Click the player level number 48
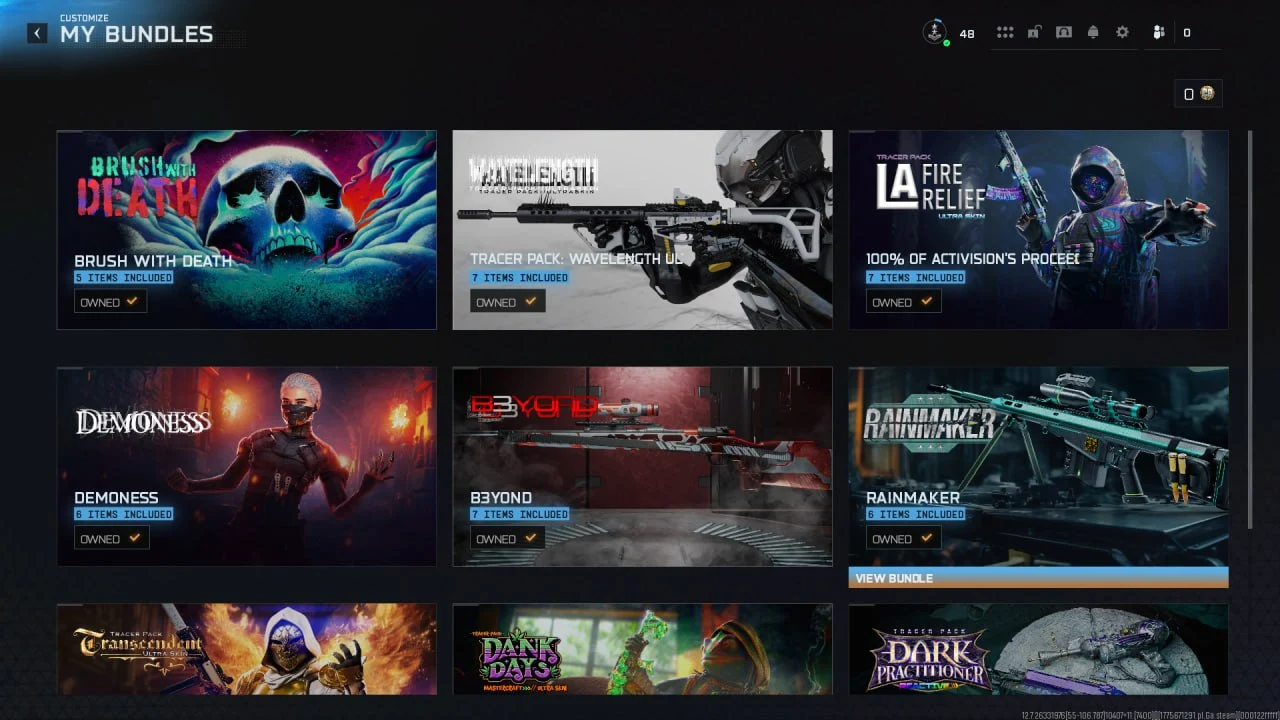 pos(967,34)
